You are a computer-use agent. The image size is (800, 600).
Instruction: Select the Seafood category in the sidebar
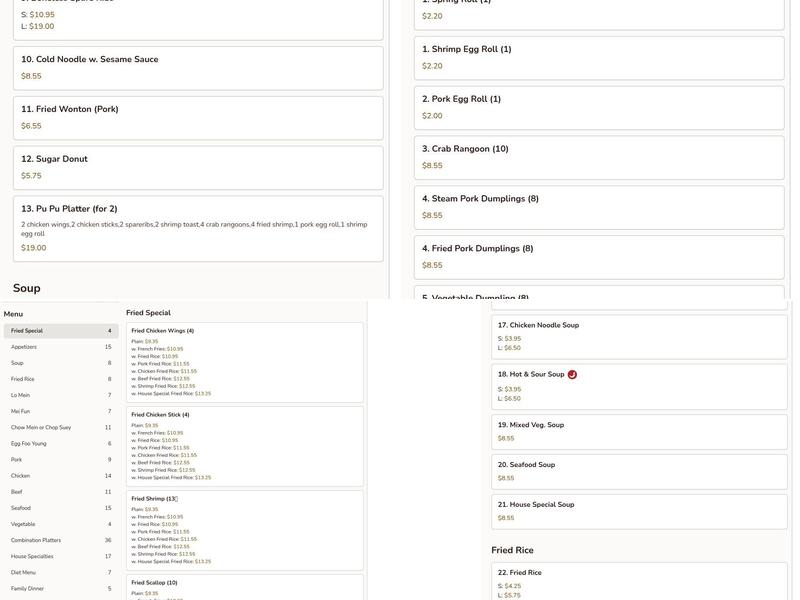pos(60,508)
